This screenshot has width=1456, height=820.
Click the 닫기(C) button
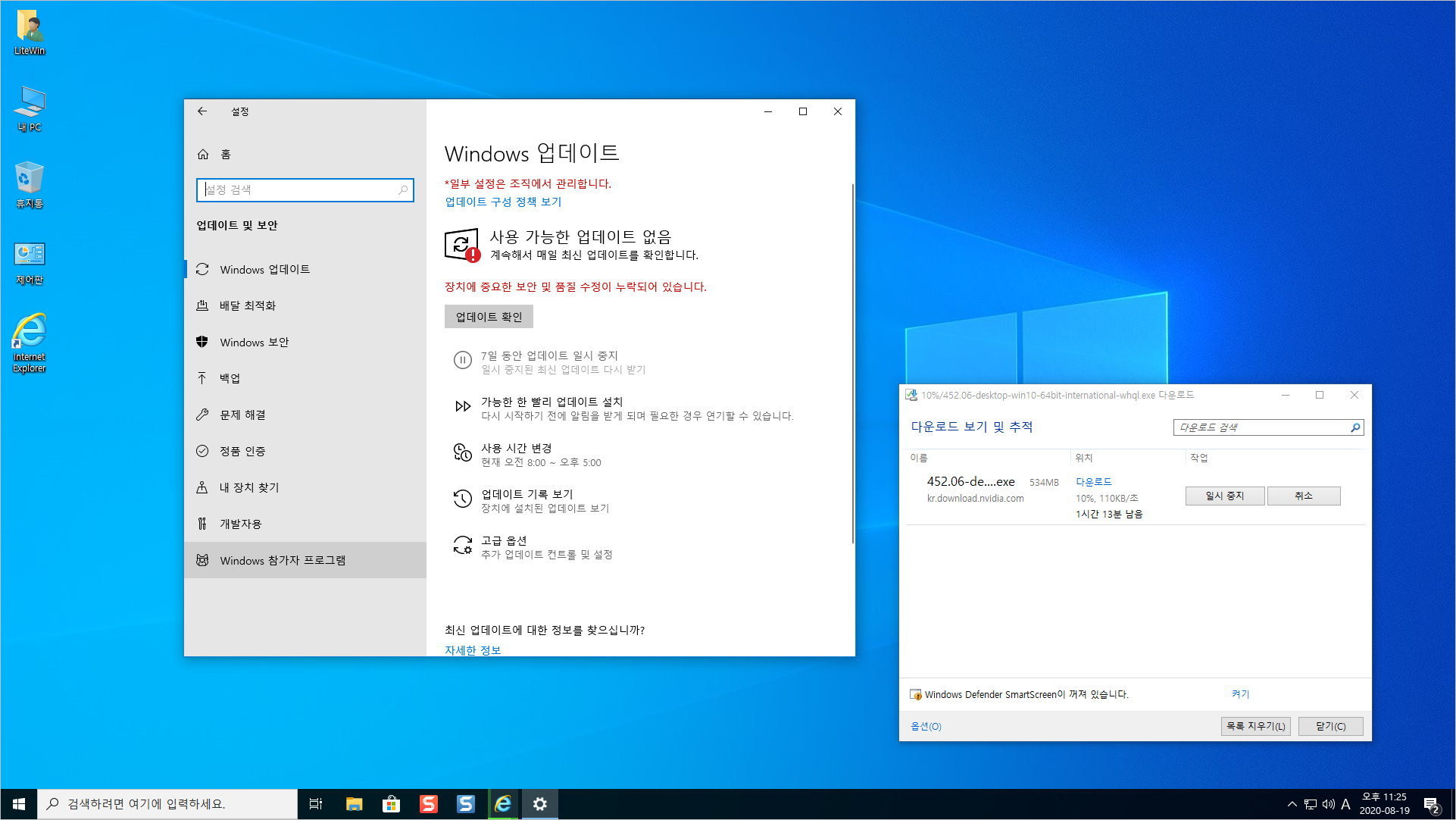tap(1330, 727)
